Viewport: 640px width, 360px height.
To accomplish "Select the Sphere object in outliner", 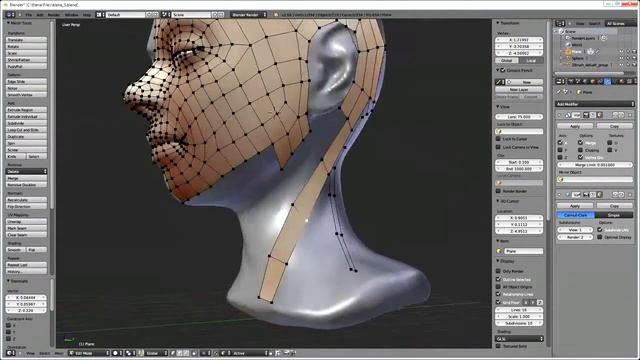I will point(578,58).
